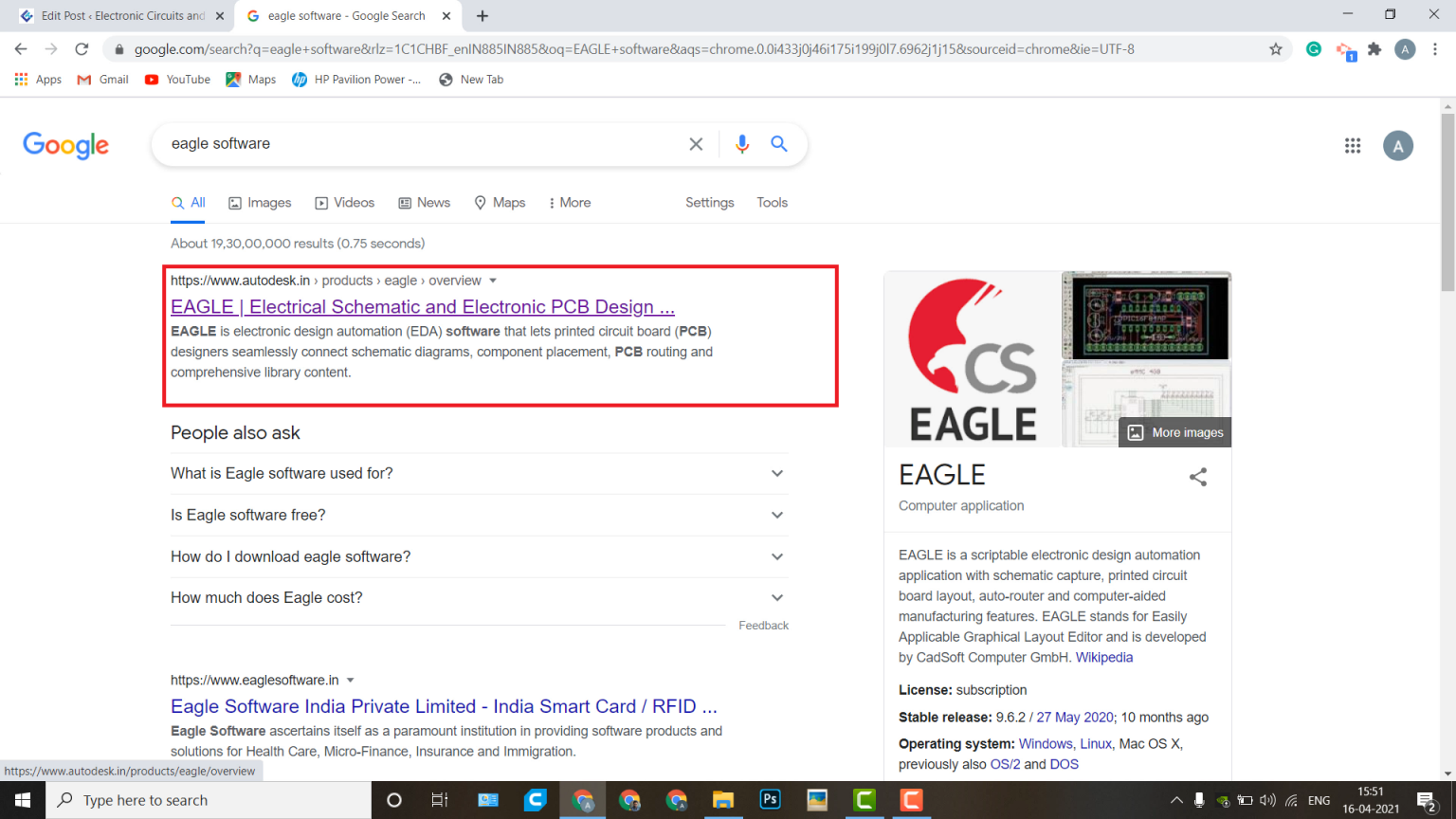Clear the search box with X icon
The width and height of the screenshot is (1456, 819).
coord(696,144)
